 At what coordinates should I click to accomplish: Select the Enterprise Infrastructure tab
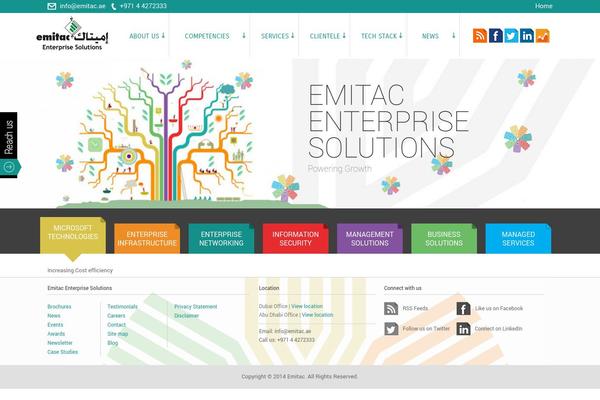pos(147,238)
